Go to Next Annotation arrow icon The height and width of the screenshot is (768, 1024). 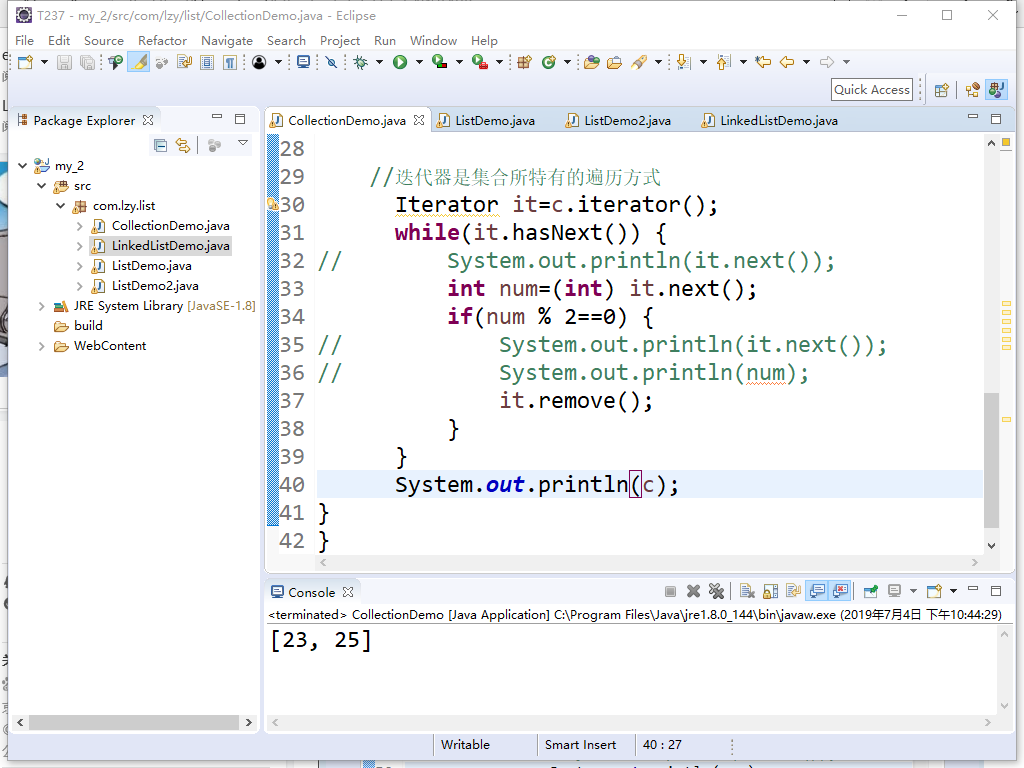683,62
